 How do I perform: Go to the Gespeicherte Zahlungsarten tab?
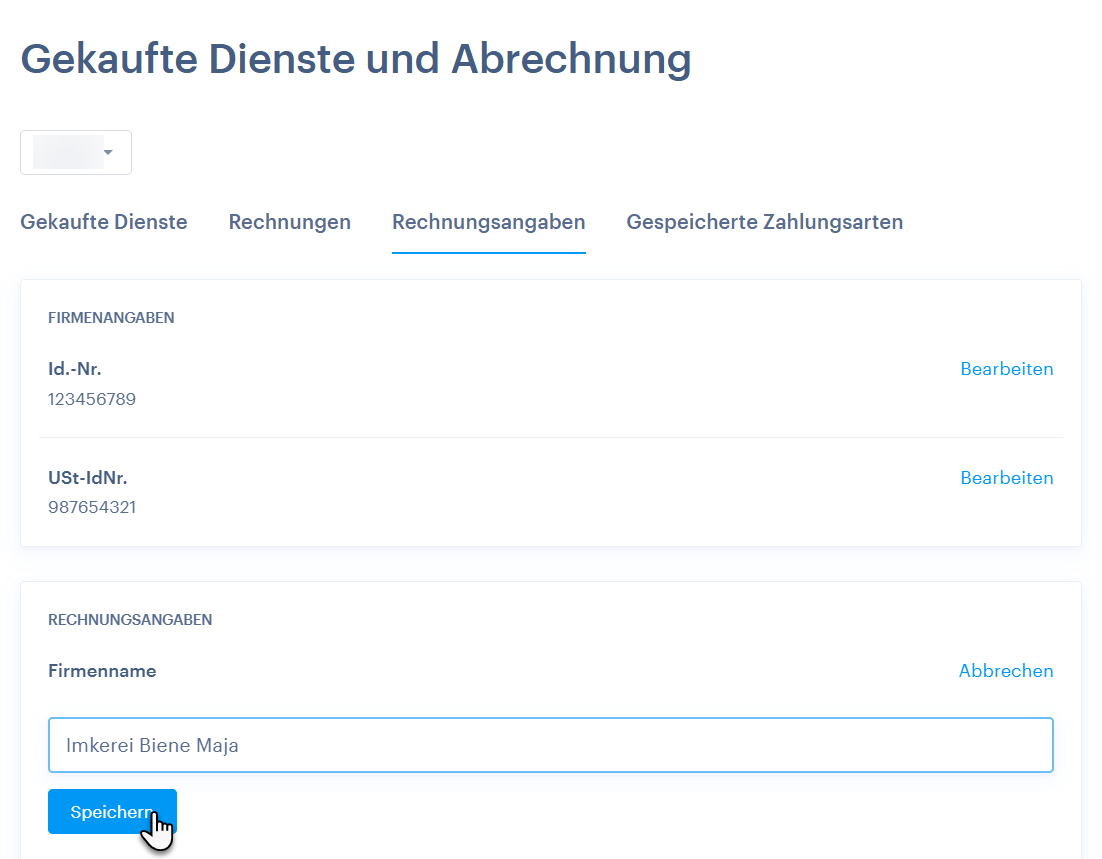pos(764,222)
